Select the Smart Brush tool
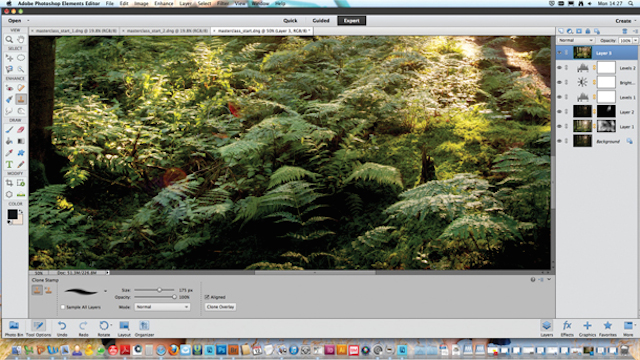 tap(9, 99)
